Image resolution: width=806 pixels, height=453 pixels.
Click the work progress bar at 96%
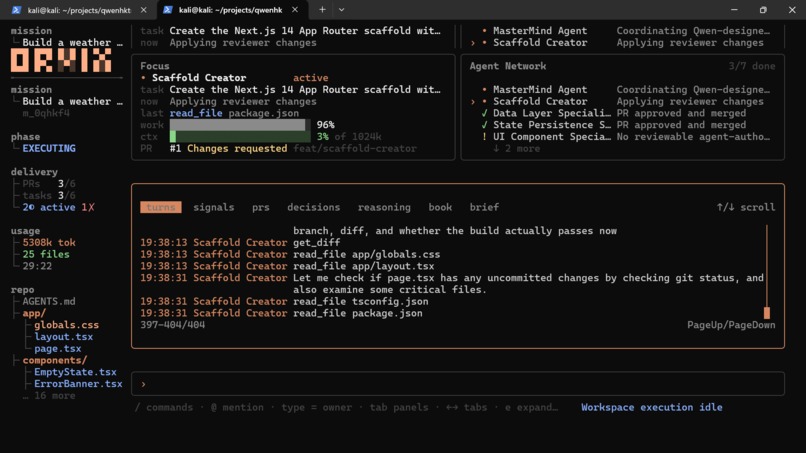coord(240,125)
